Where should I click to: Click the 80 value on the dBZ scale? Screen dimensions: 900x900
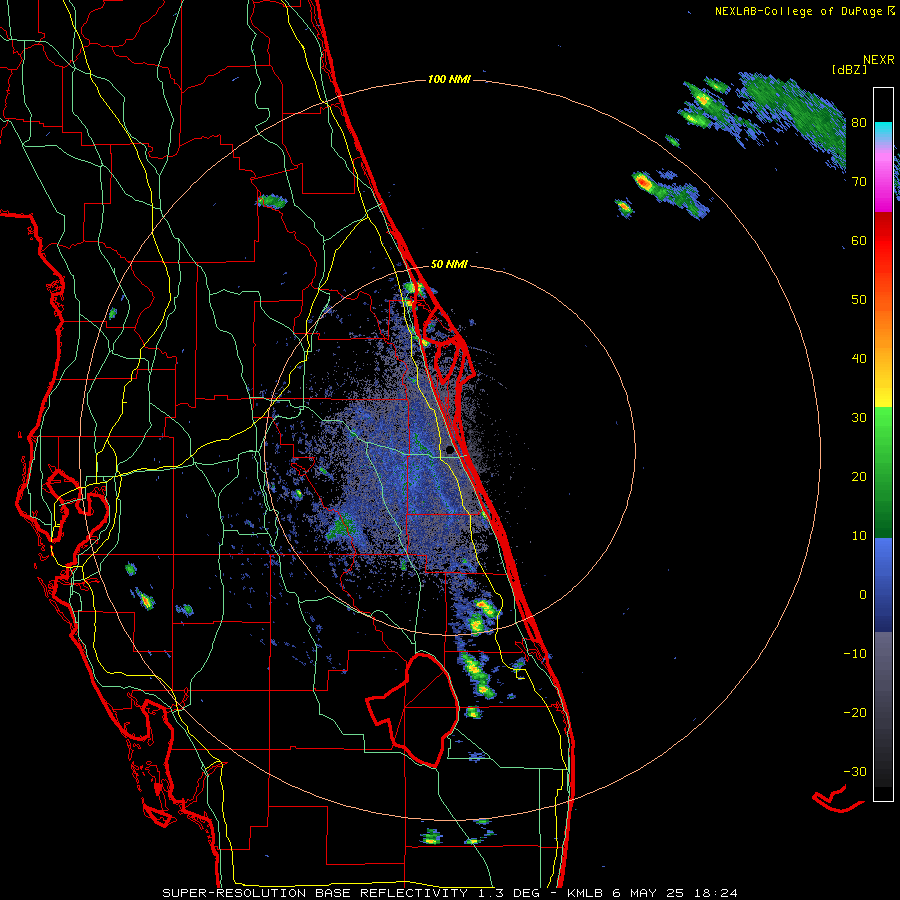[x=859, y=123]
